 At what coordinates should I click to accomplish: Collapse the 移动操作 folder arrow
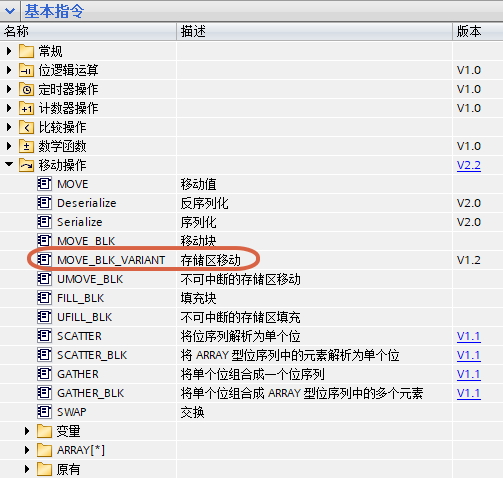pyautogui.click(x=9, y=164)
